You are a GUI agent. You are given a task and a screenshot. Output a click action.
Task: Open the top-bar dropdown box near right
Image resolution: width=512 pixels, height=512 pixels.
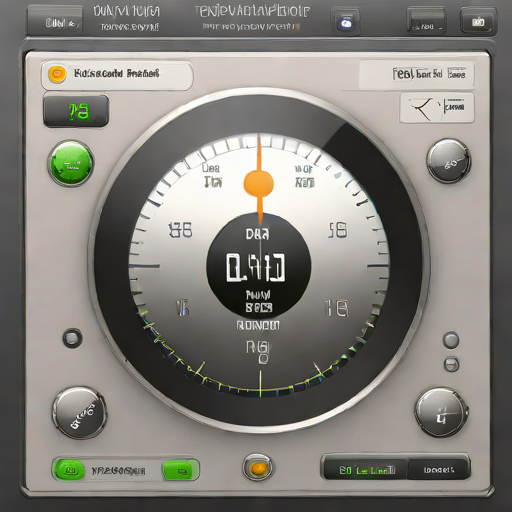(x=426, y=21)
